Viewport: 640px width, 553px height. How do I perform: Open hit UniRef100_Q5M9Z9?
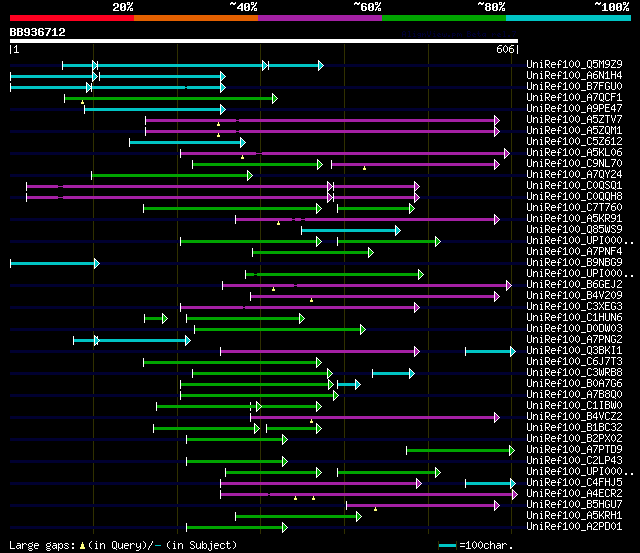pyautogui.click(x=574, y=64)
